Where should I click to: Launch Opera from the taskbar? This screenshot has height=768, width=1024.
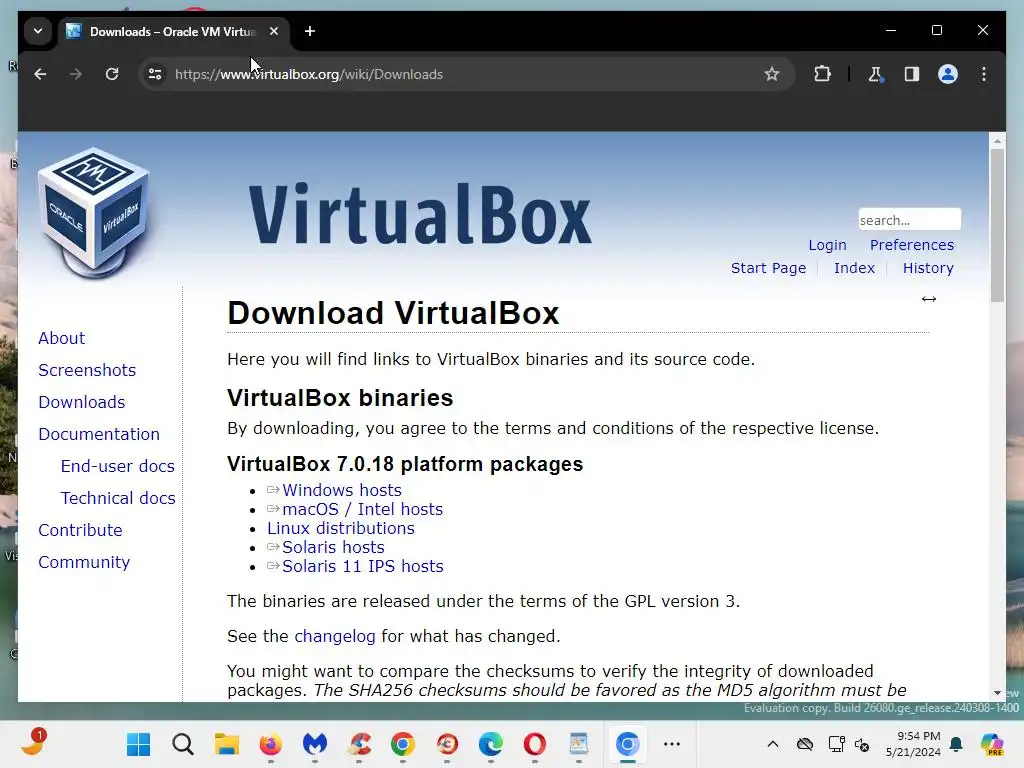pyautogui.click(x=535, y=744)
